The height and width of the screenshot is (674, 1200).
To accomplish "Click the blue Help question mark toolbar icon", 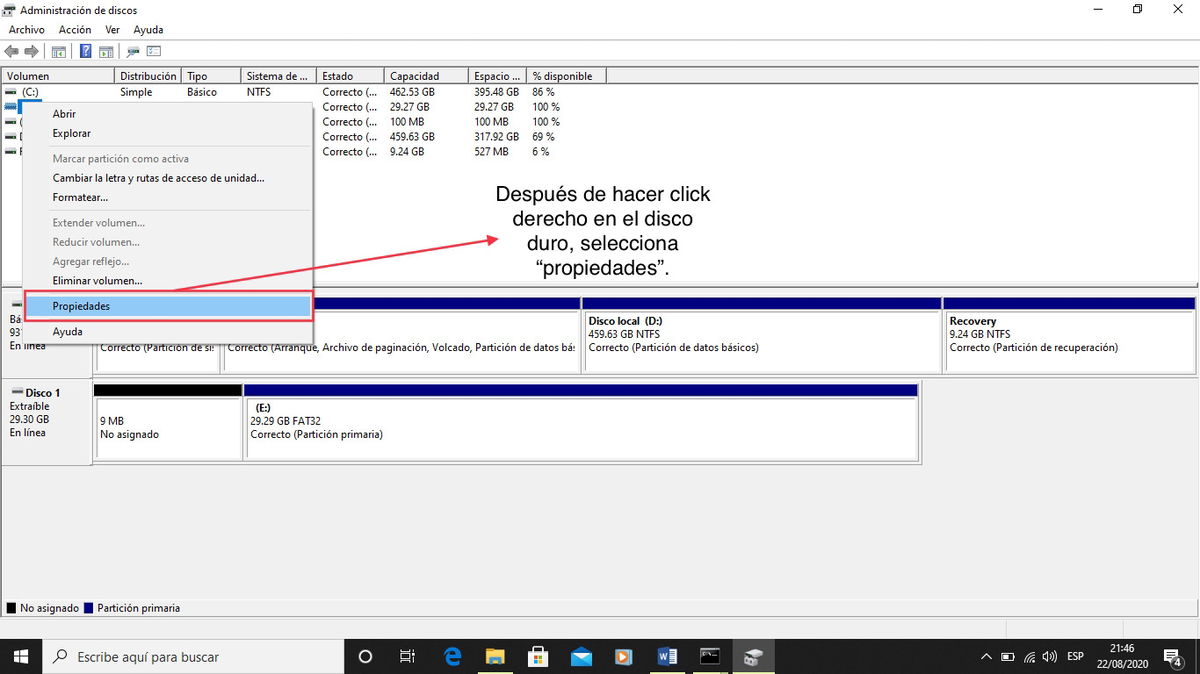I will (x=86, y=51).
